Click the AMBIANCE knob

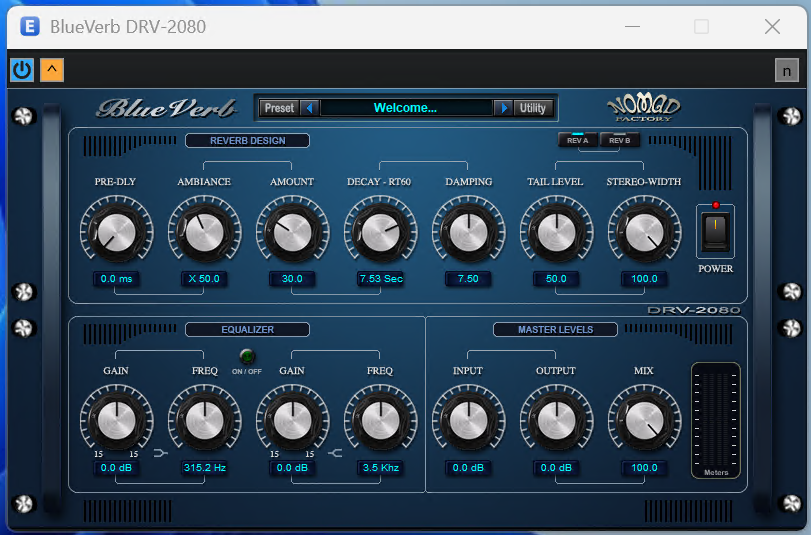point(204,232)
